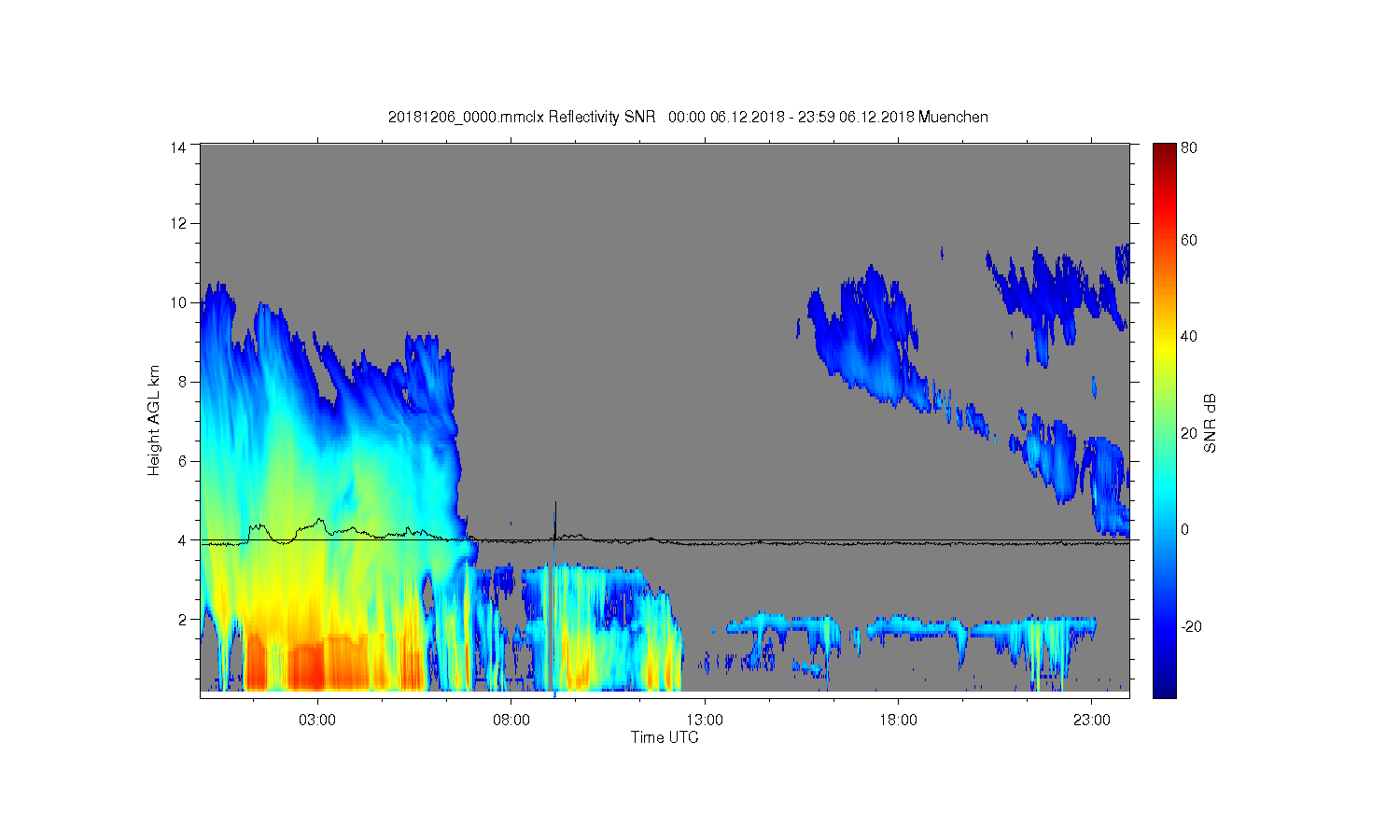The image size is (1400, 840).
Task: Click the colorbar 60 dB label
Action: coord(1189,241)
